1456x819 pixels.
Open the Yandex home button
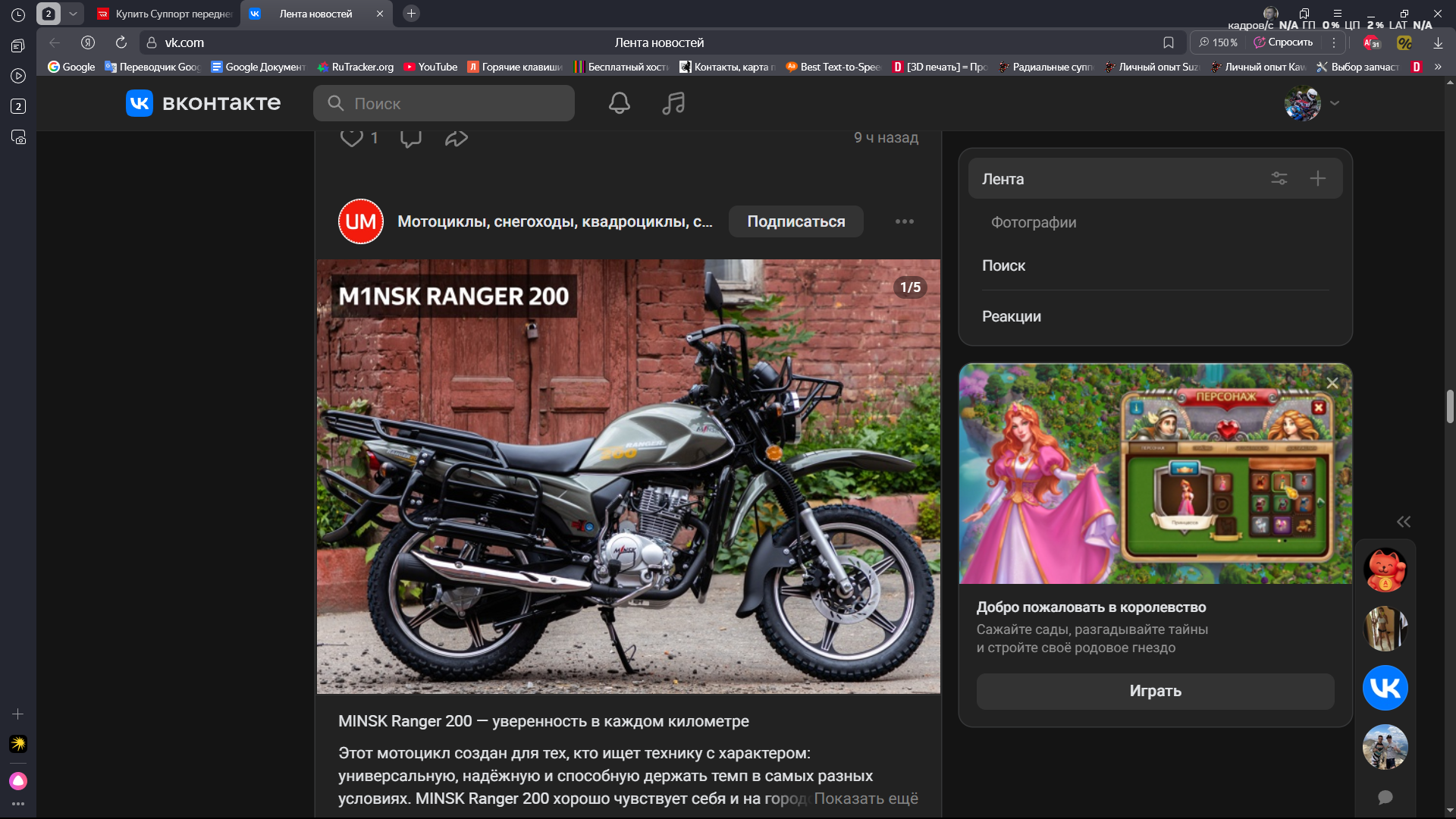click(88, 42)
